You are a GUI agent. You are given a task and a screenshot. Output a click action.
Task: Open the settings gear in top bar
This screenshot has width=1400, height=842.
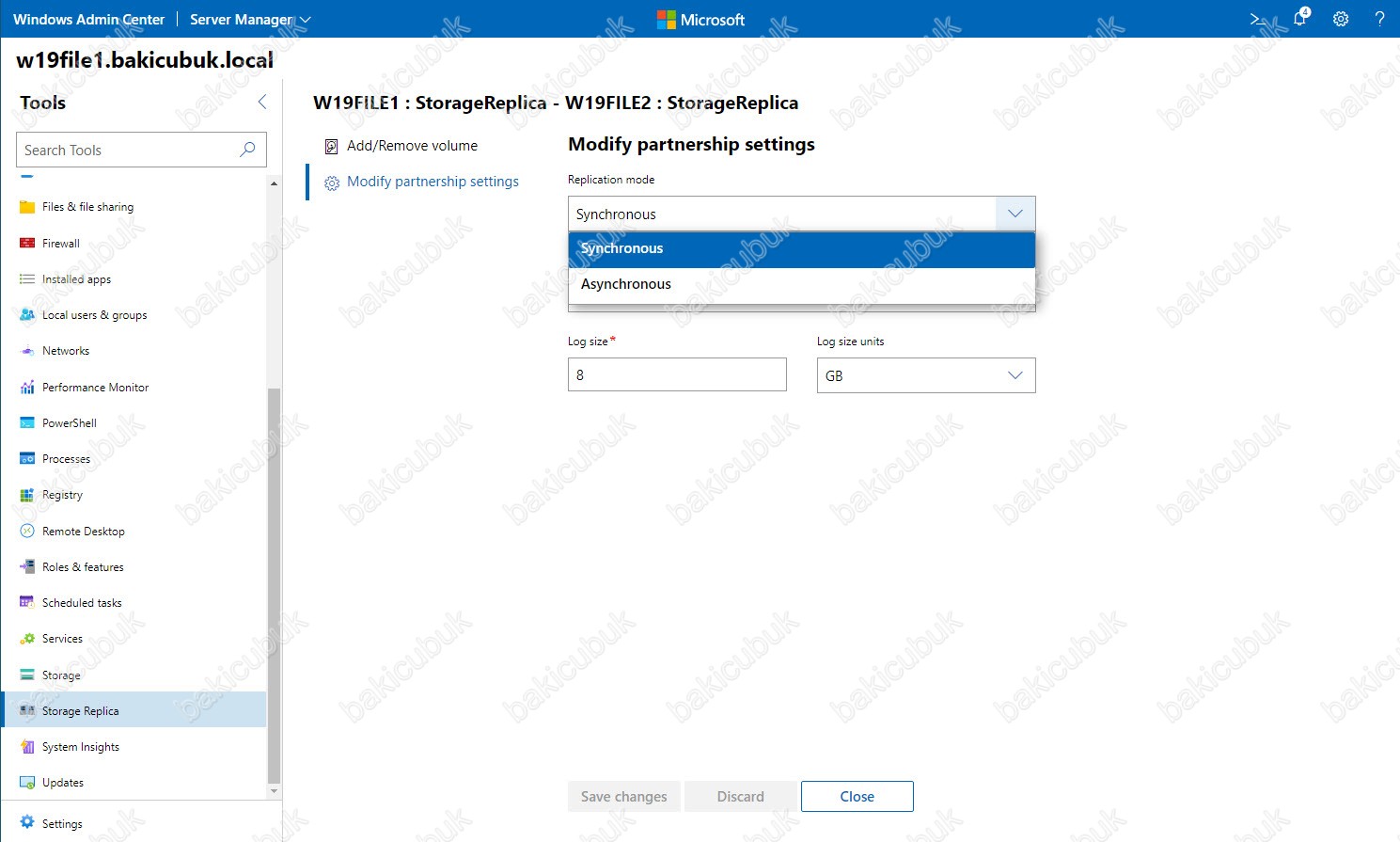pos(1341,19)
